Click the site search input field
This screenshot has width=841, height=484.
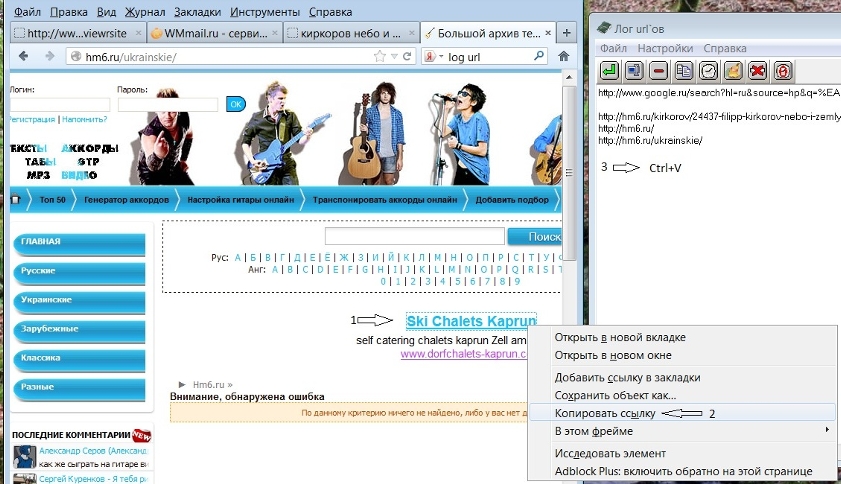(x=415, y=236)
